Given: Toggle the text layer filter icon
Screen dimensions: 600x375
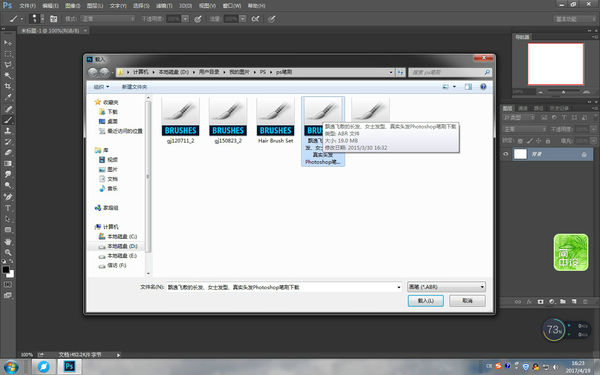Looking at the screenshot, I should 564,117.
